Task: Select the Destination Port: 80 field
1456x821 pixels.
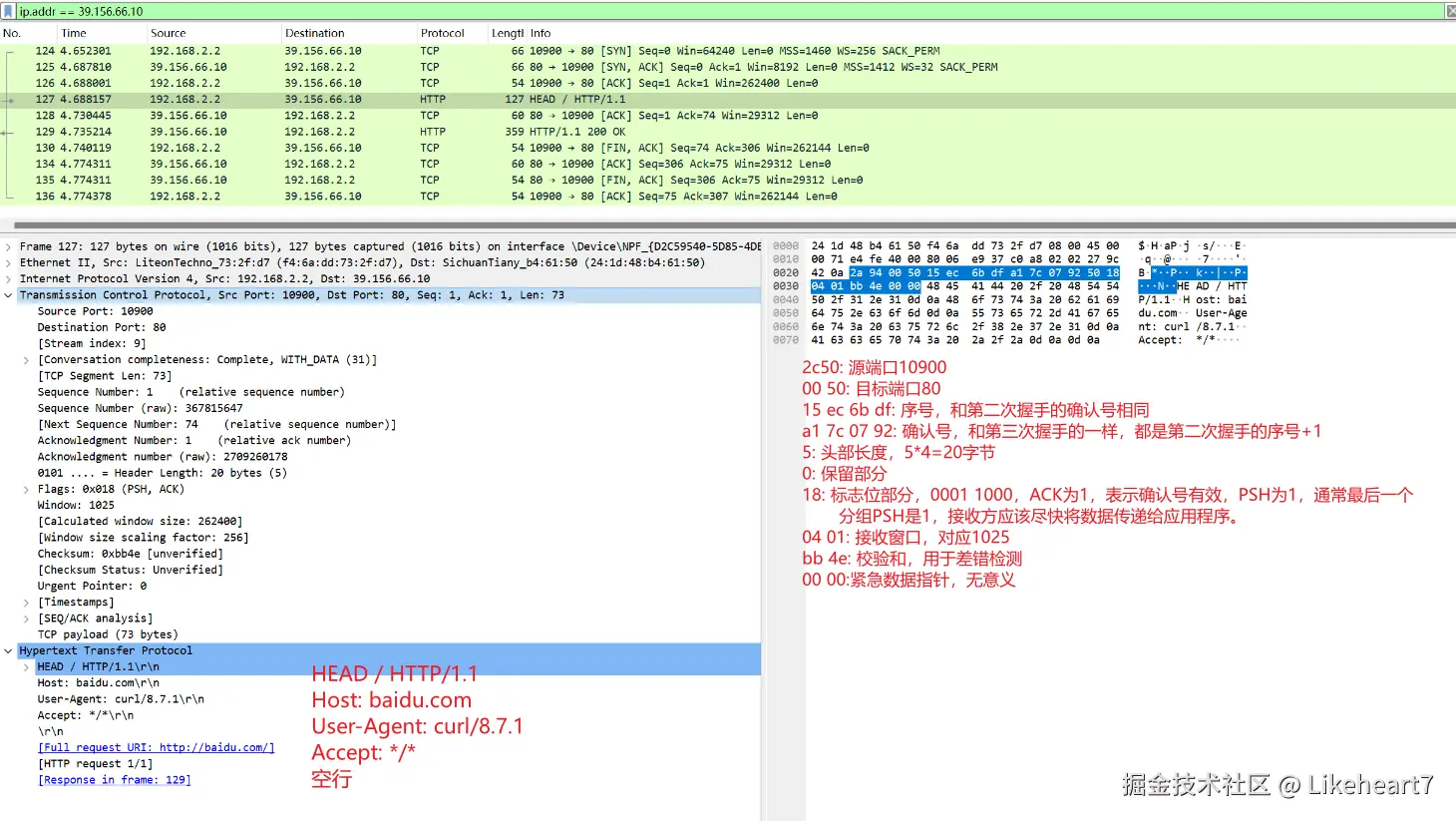Action: [x=102, y=327]
